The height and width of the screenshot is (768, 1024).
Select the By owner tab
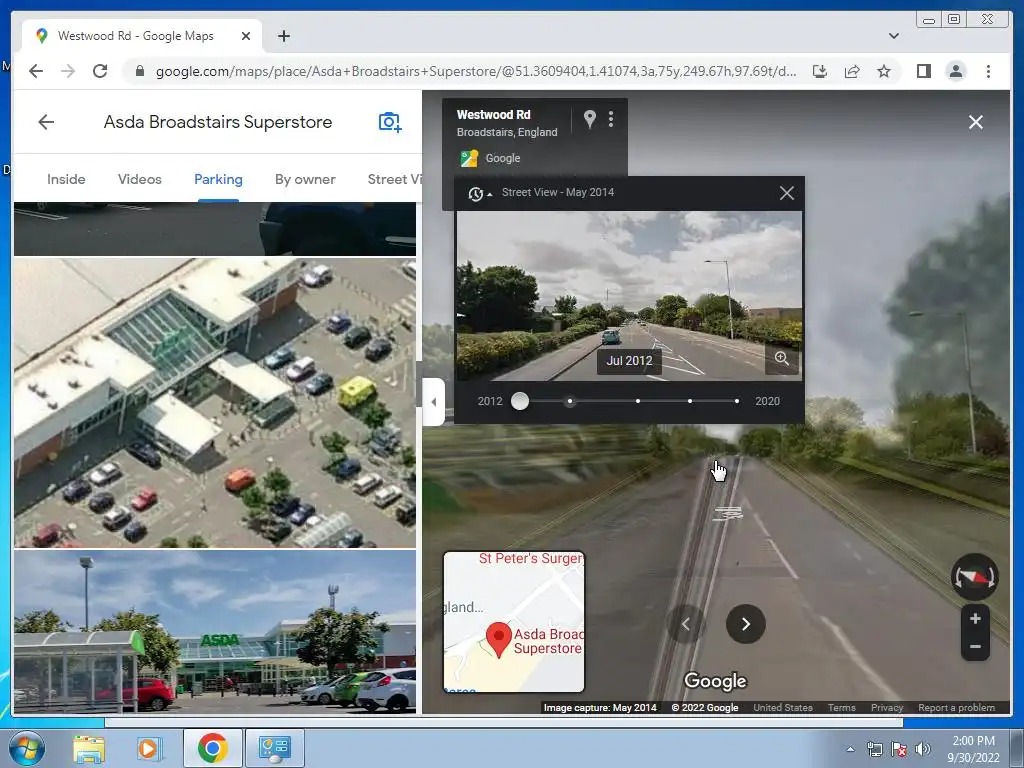(305, 179)
